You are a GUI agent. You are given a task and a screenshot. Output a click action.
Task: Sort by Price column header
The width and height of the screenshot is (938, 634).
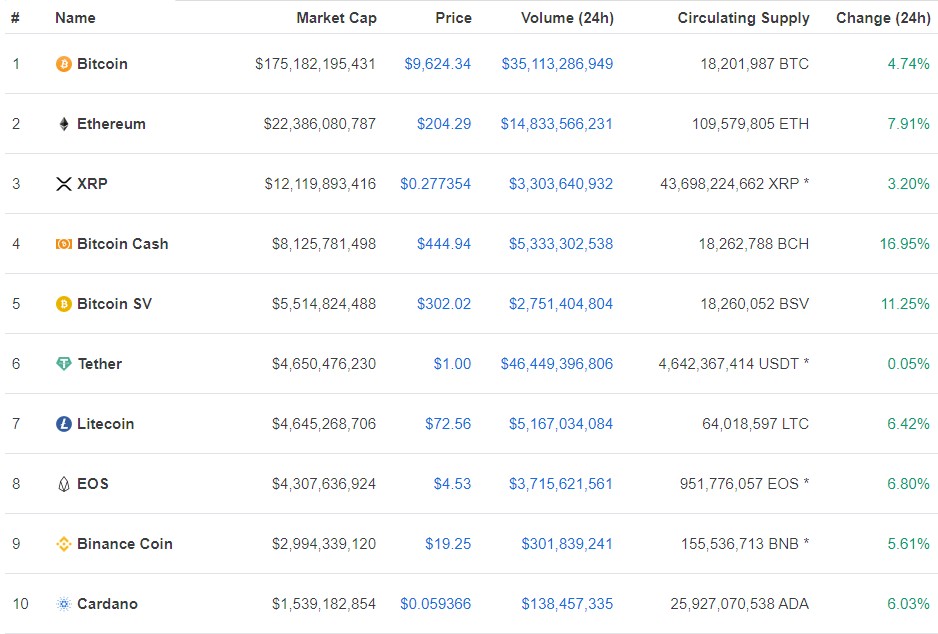pos(453,18)
